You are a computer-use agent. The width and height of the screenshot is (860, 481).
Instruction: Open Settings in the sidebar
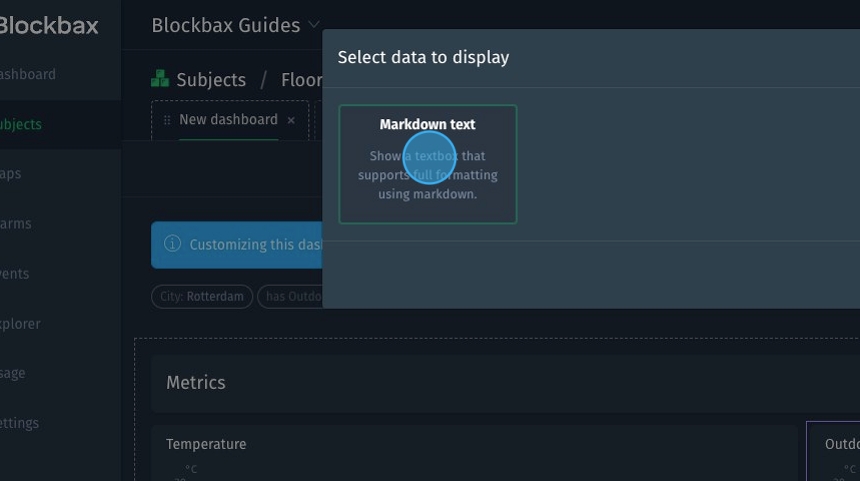(x=20, y=423)
